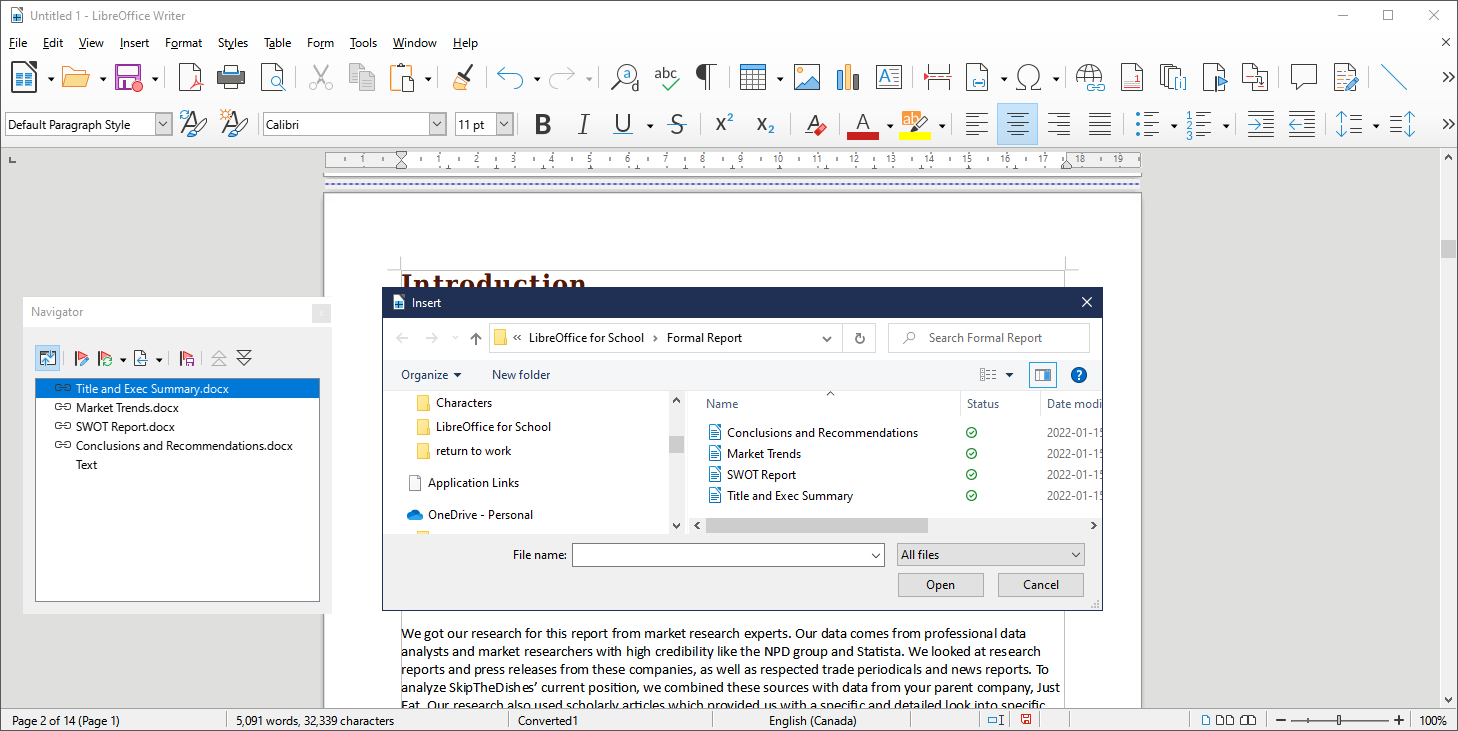
Task: Switch paragraph to justified alignment
Action: click(x=1099, y=124)
